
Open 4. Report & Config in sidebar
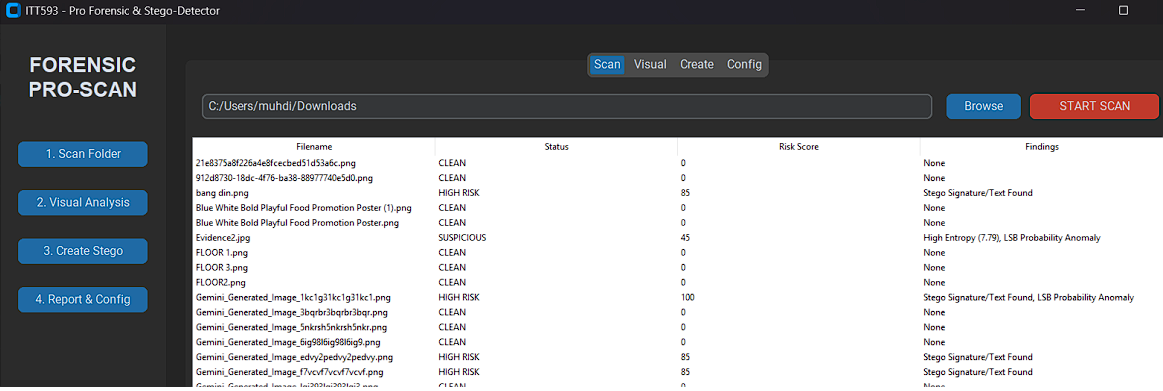point(83,300)
